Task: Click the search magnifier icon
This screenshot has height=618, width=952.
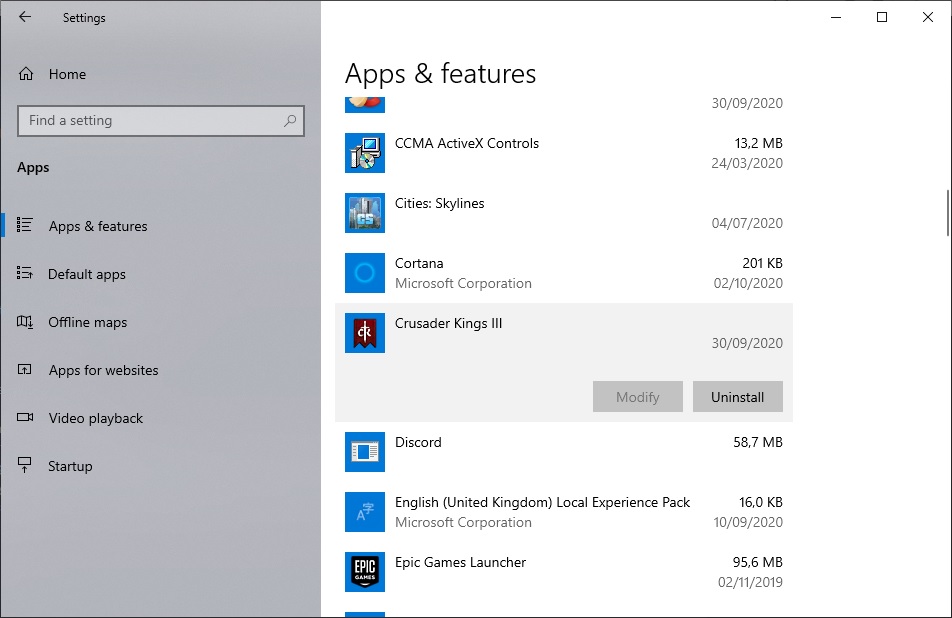Action: (x=290, y=121)
